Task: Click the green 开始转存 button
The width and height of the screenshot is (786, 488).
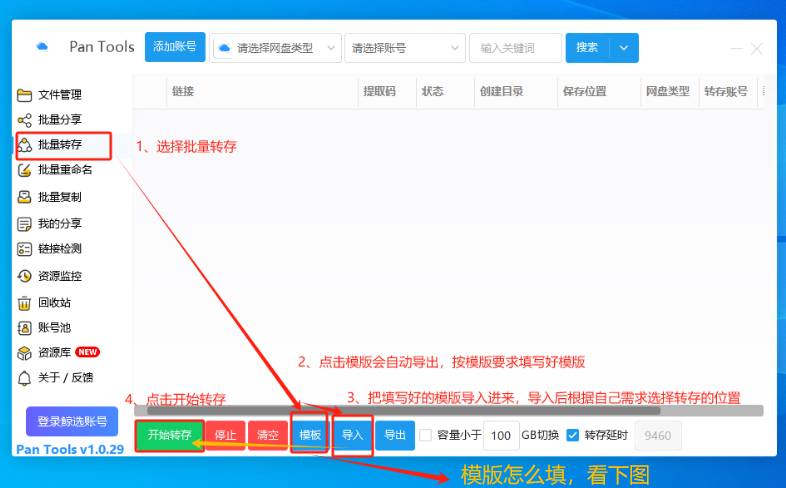Action: pyautogui.click(x=169, y=435)
